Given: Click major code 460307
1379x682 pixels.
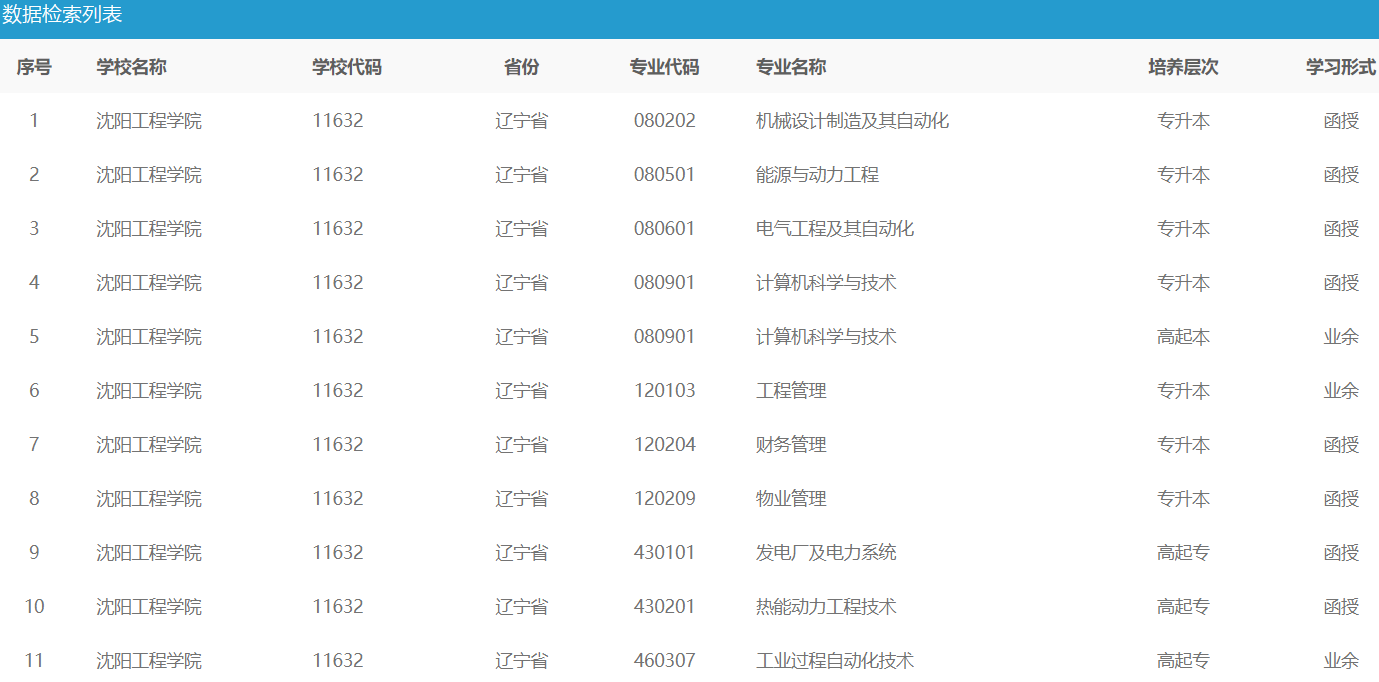Looking at the screenshot, I should coord(664,661).
